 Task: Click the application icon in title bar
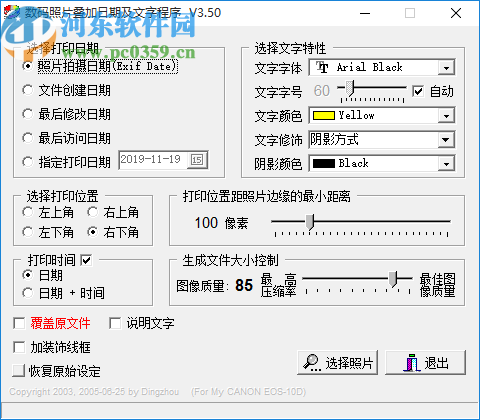12,12
